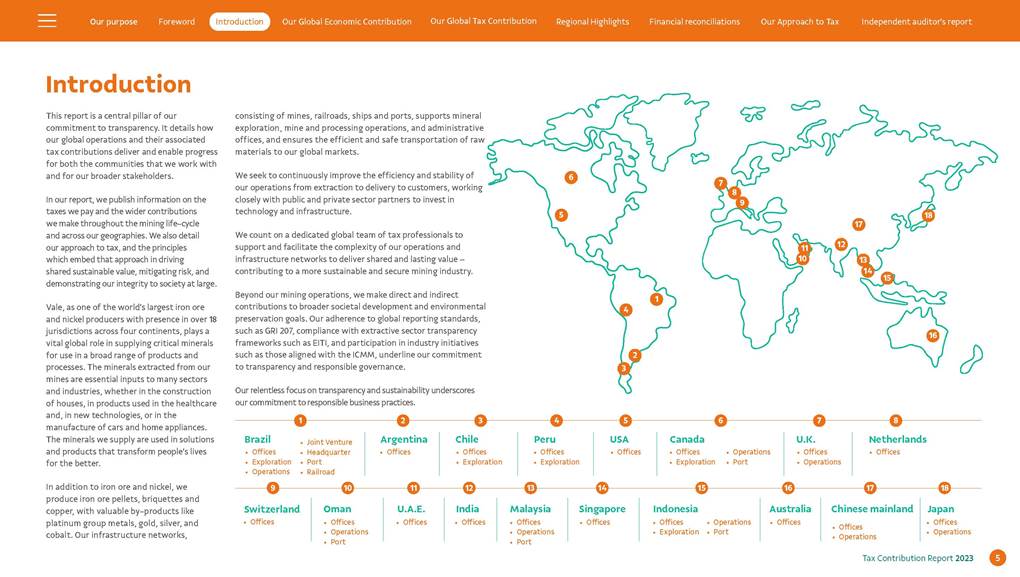Image resolution: width=1020 pixels, height=577 pixels.
Task: Open Our Global Economic Contribution tab
Action: tap(346, 21)
